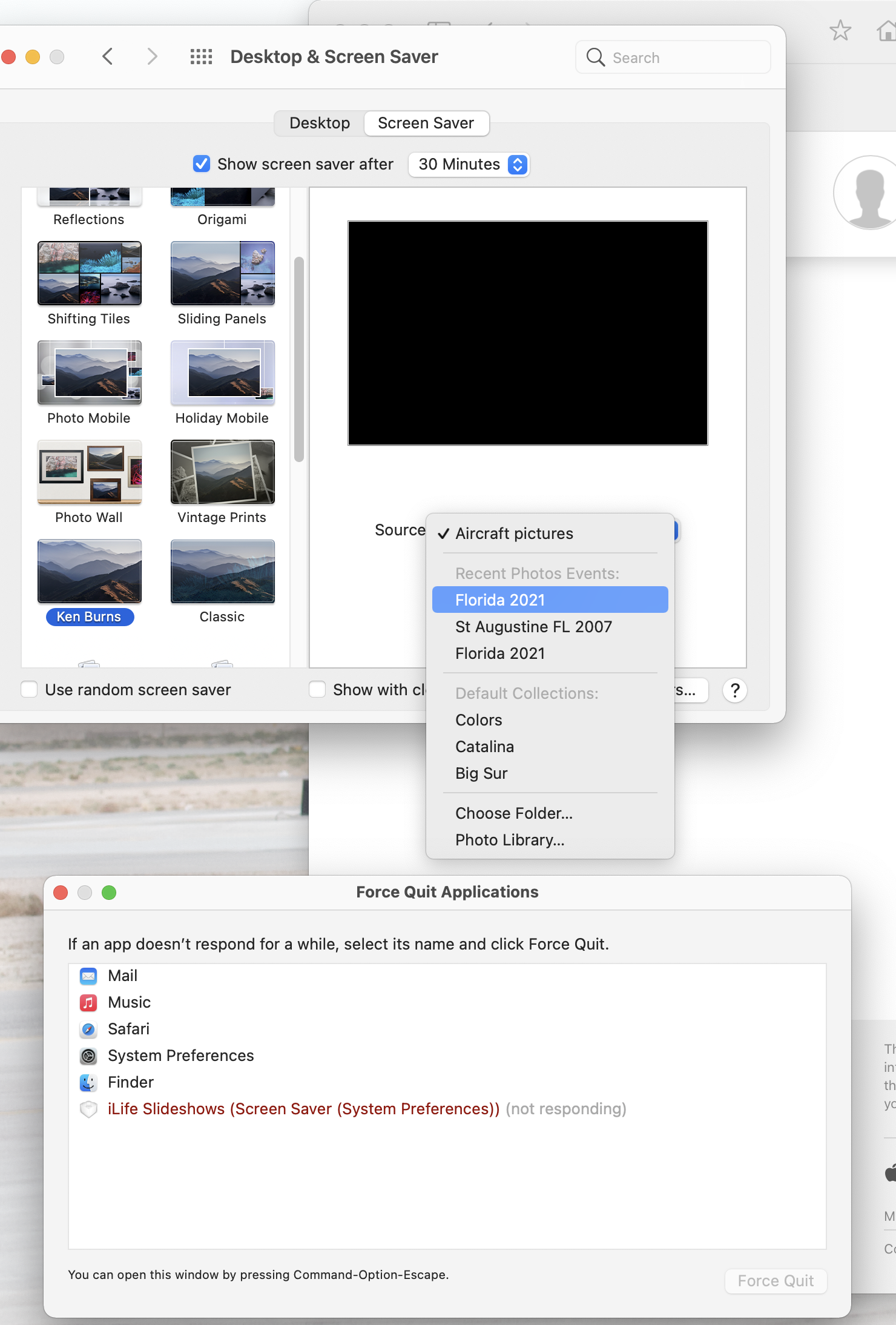Select Mail in Force Quit list

[x=447, y=976]
